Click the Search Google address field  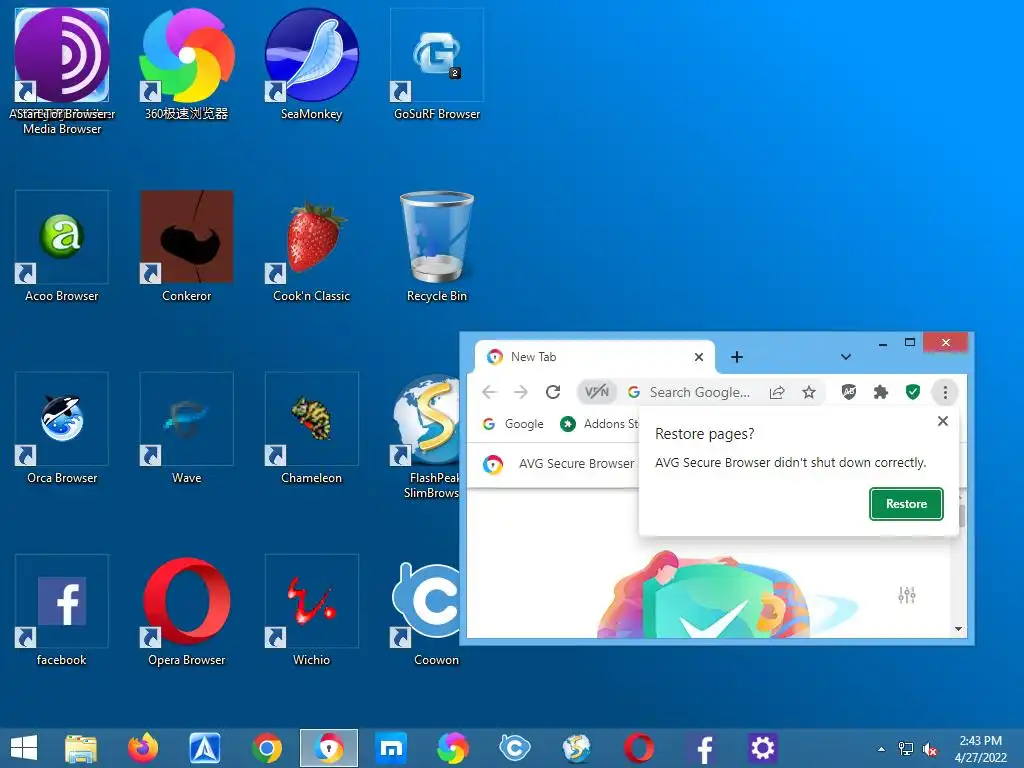(699, 392)
